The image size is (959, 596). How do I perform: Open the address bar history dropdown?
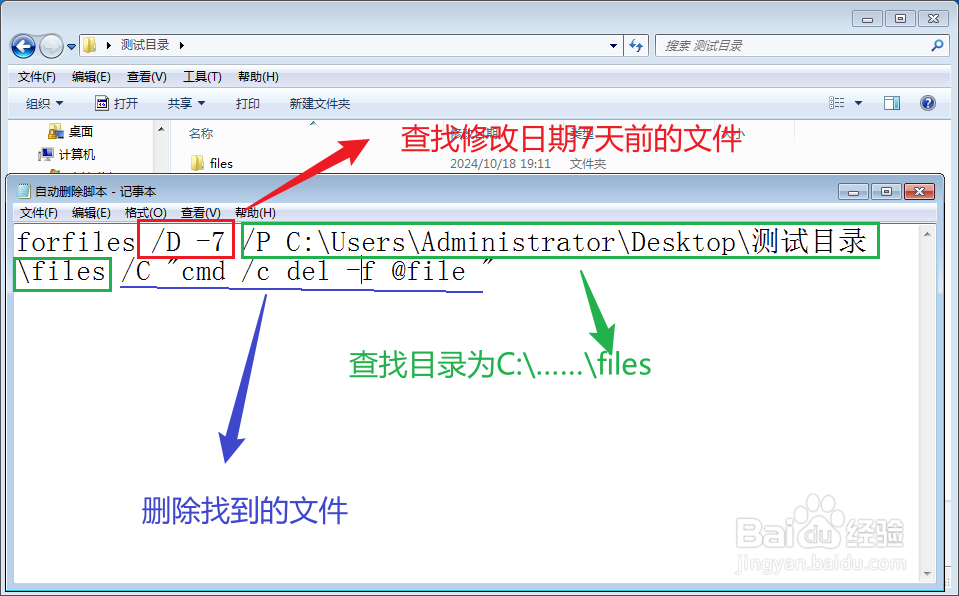[x=615, y=45]
